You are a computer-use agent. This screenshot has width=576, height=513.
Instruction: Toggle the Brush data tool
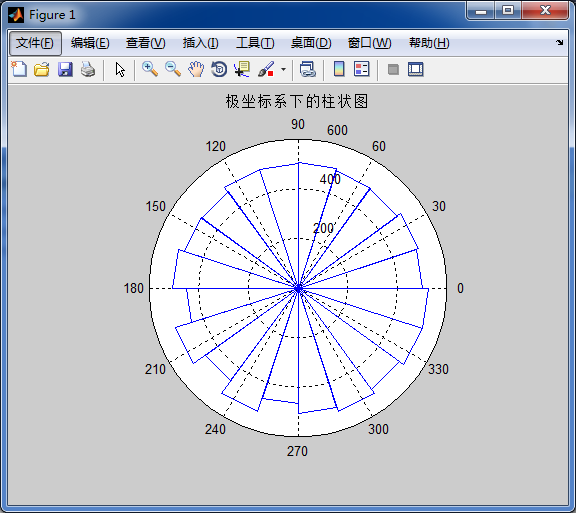[x=266, y=69]
